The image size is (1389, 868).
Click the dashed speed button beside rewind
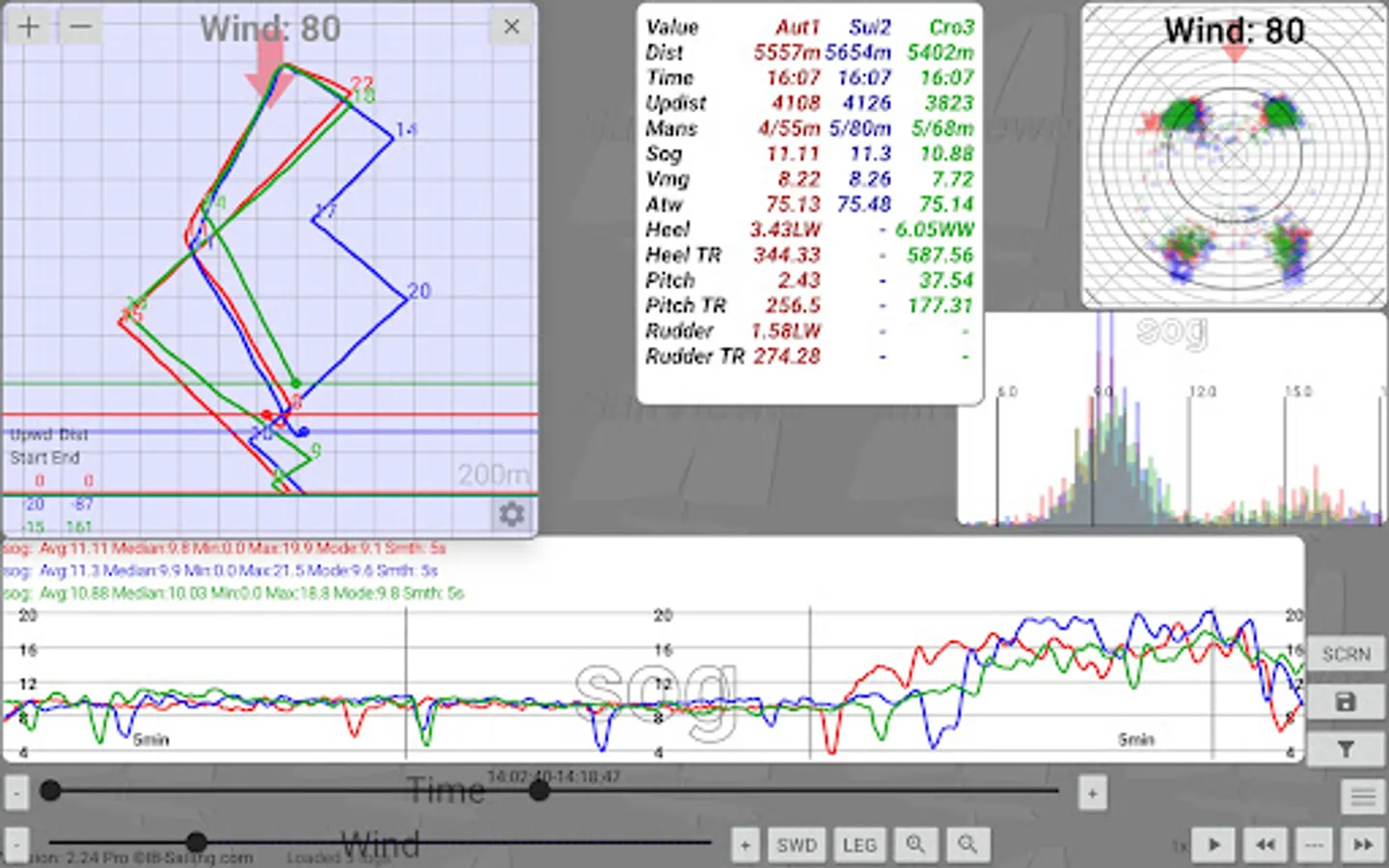[x=1314, y=845]
